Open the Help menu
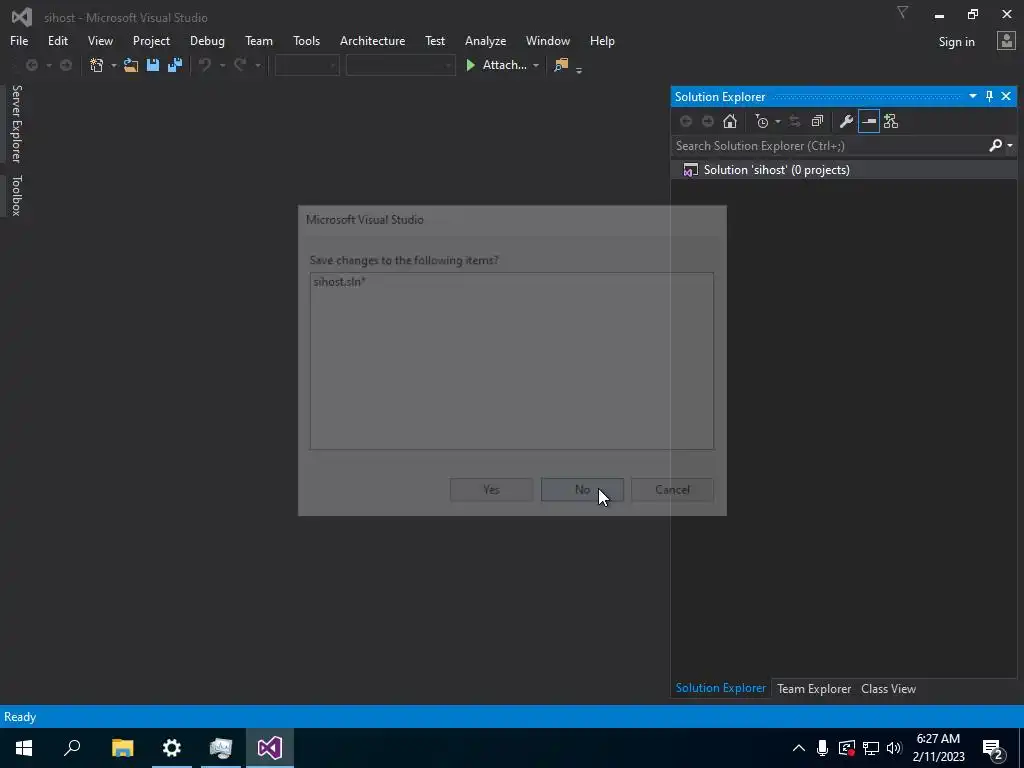 click(x=602, y=40)
